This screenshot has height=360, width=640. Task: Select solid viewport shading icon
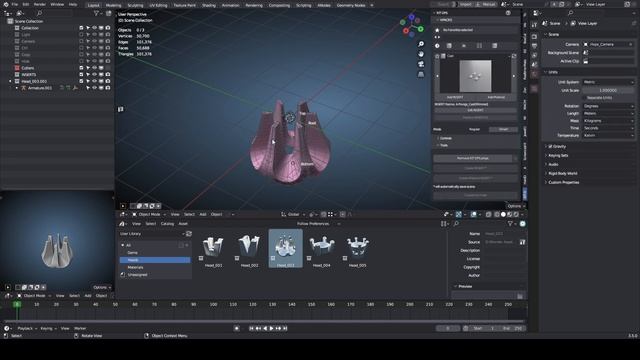click(503, 214)
